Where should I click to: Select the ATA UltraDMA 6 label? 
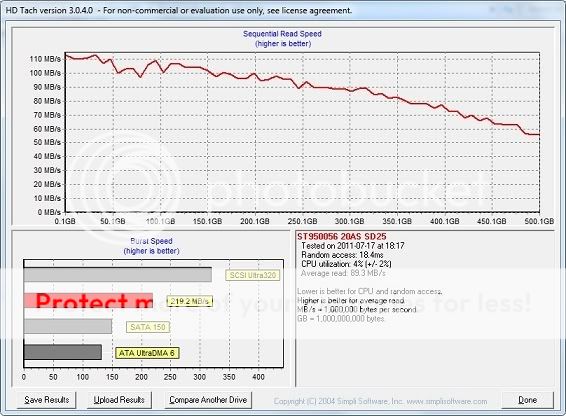click(147, 353)
